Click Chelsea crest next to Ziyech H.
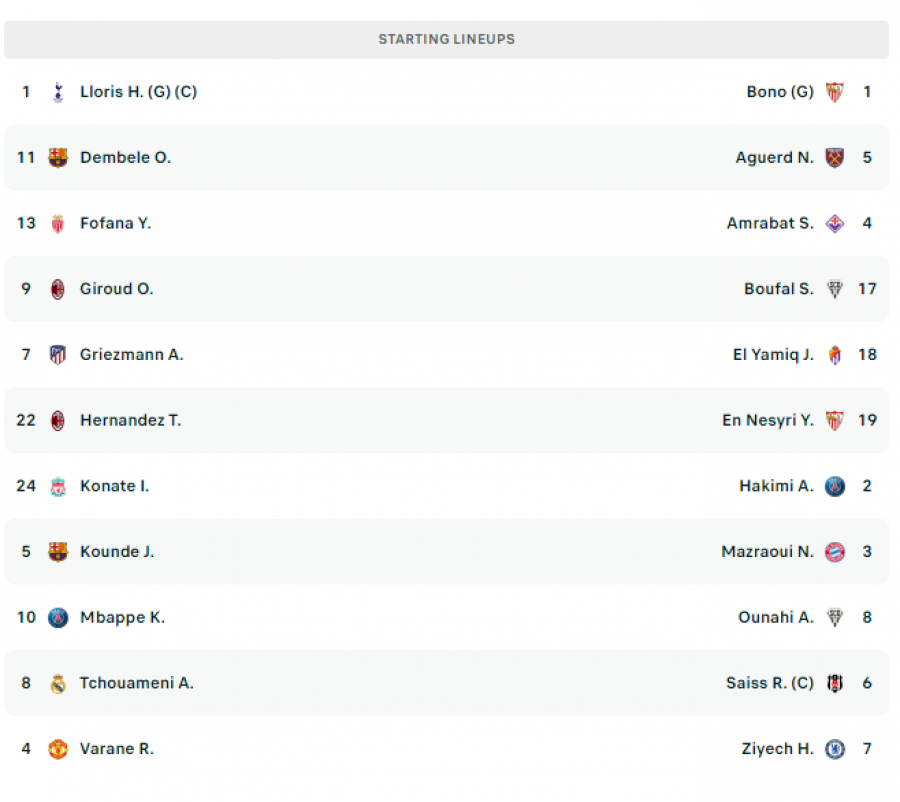Screen dimensions: 900x802 835,749
